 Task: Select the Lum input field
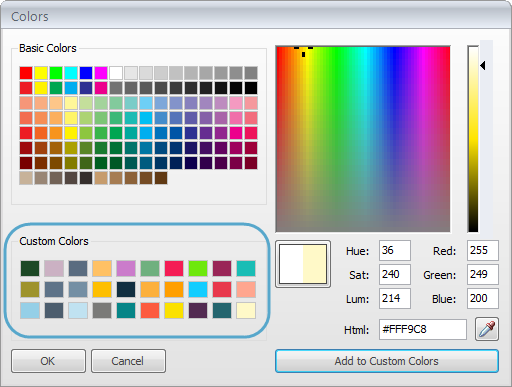point(395,298)
